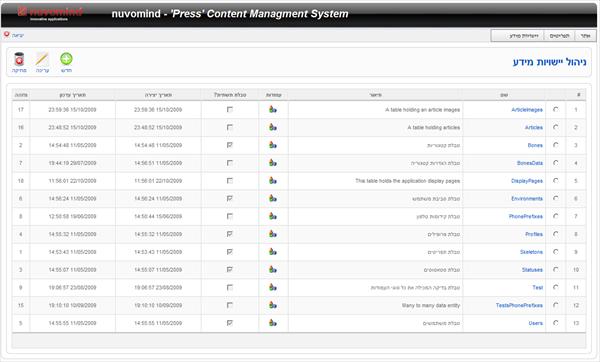Toggle system-table checkbox in Users row

tap(230, 323)
